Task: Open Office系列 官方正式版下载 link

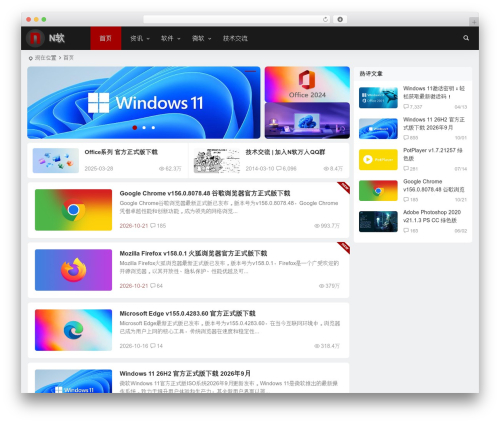Action: pos(121,152)
